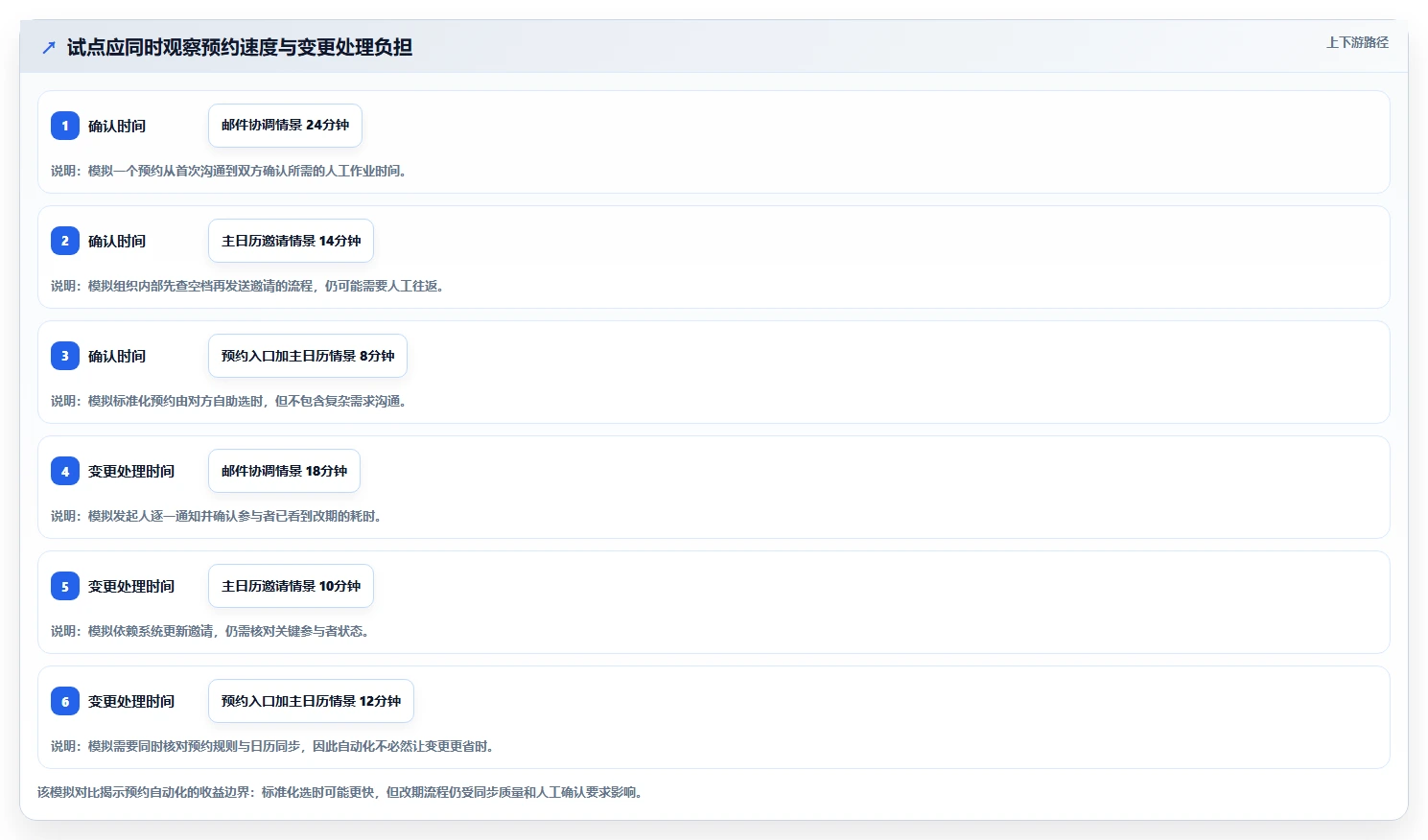Select the numbered badge 2
Screen dimensions: 1428x840
[65, 241]
